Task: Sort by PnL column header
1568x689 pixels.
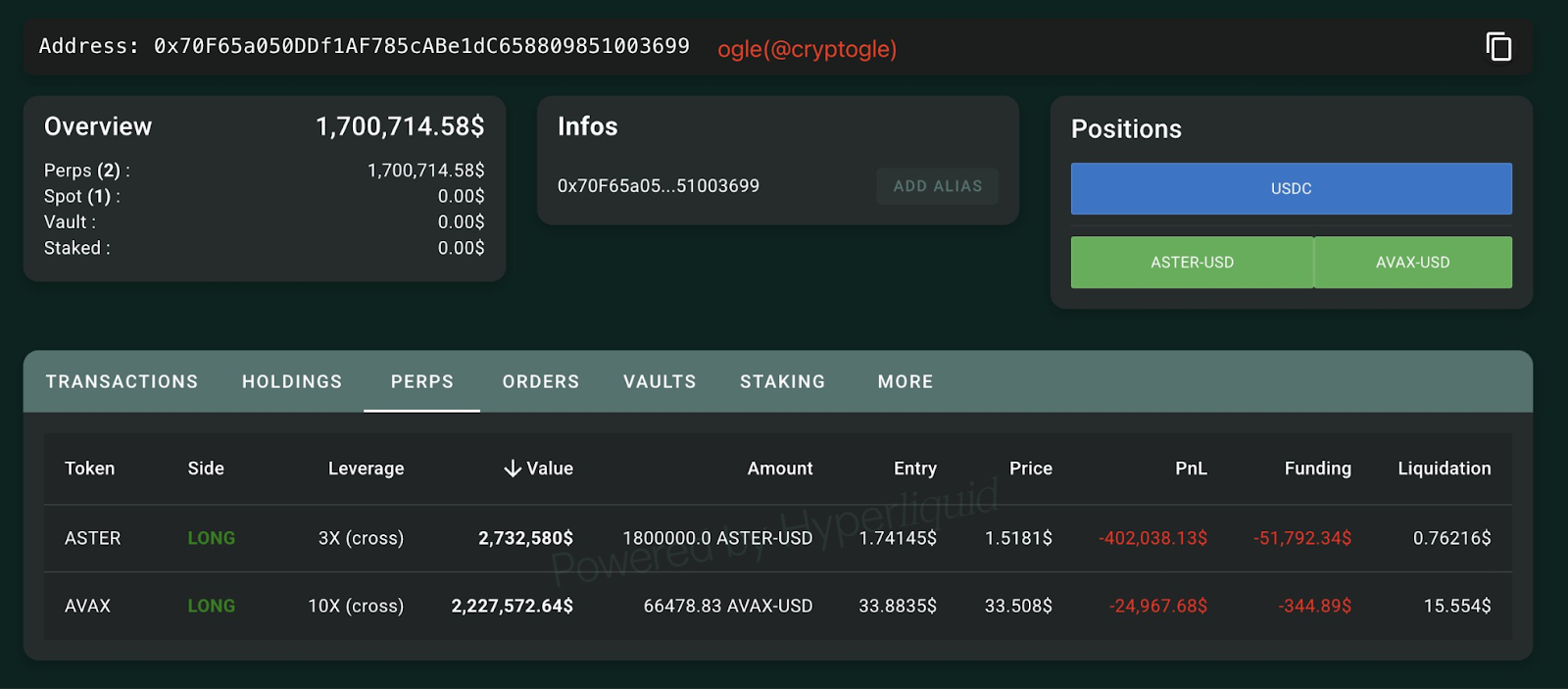Action: [x=1191, y=468]
